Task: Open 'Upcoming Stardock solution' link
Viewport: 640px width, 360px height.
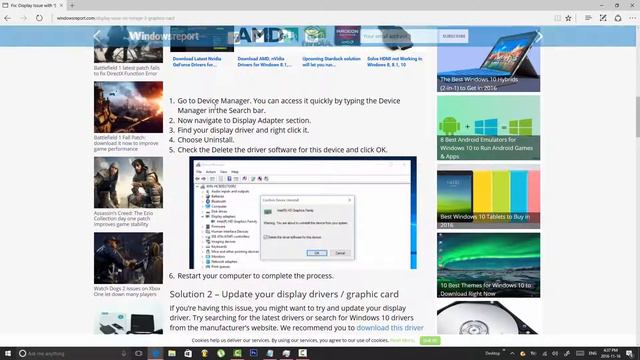Action: tap(331, 62)
